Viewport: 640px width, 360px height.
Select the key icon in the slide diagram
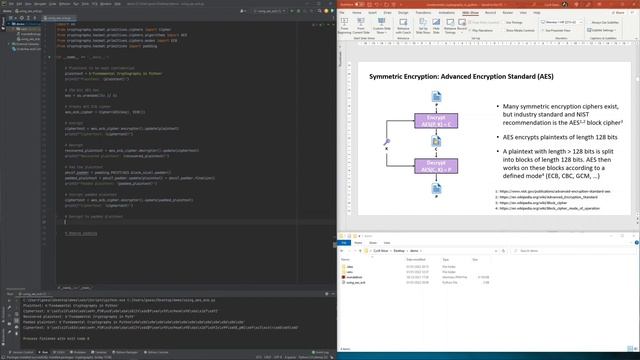pyautogui.click(x=387, y=142)
